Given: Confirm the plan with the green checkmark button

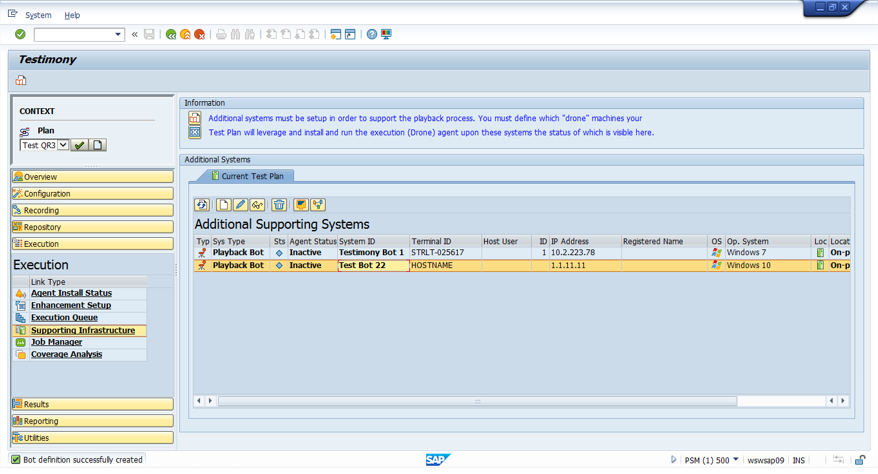Looking at the screenshot, I should (x=80, y=145).
